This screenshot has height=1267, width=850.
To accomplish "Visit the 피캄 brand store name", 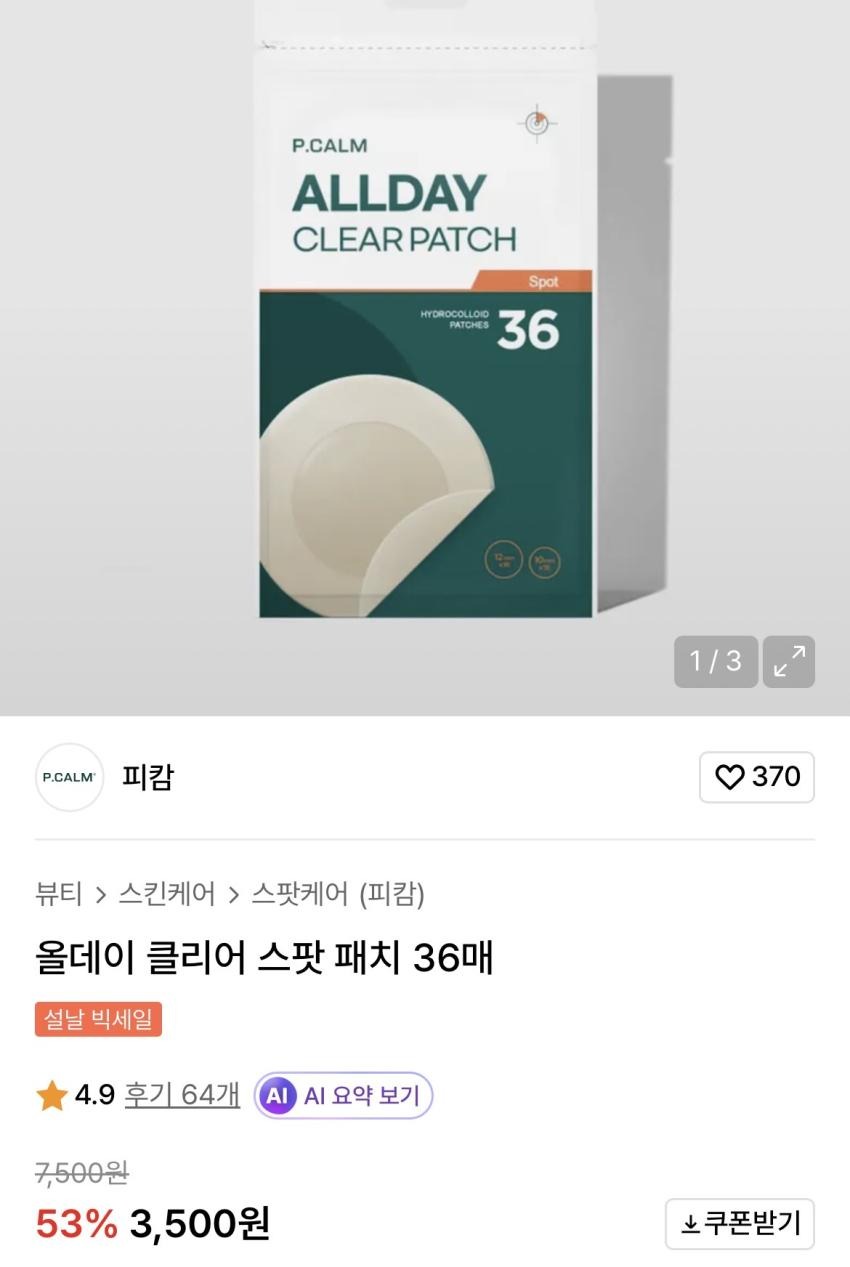I will (148, 777).
